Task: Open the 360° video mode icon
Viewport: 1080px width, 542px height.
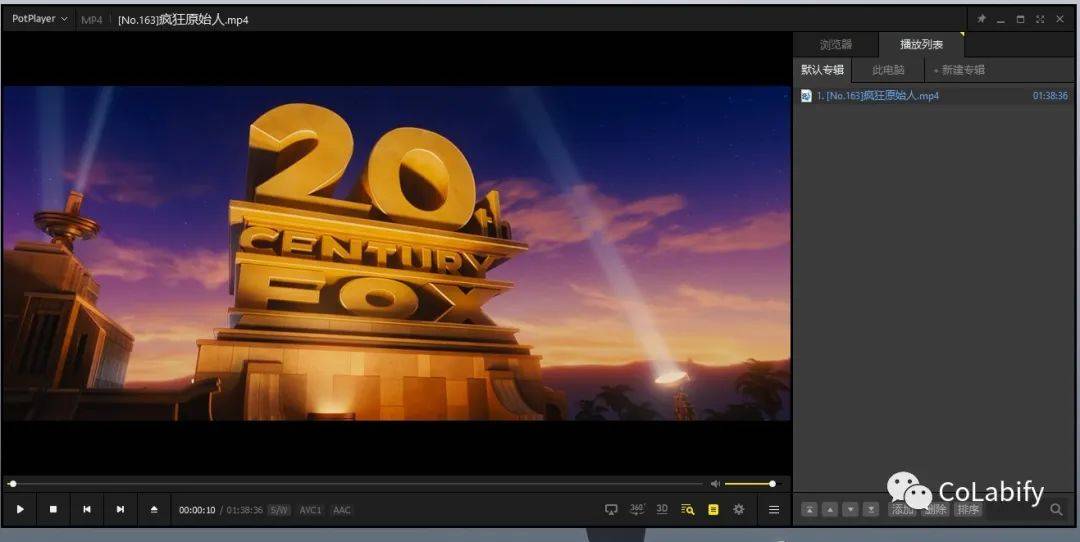Action: pos(637,509)
